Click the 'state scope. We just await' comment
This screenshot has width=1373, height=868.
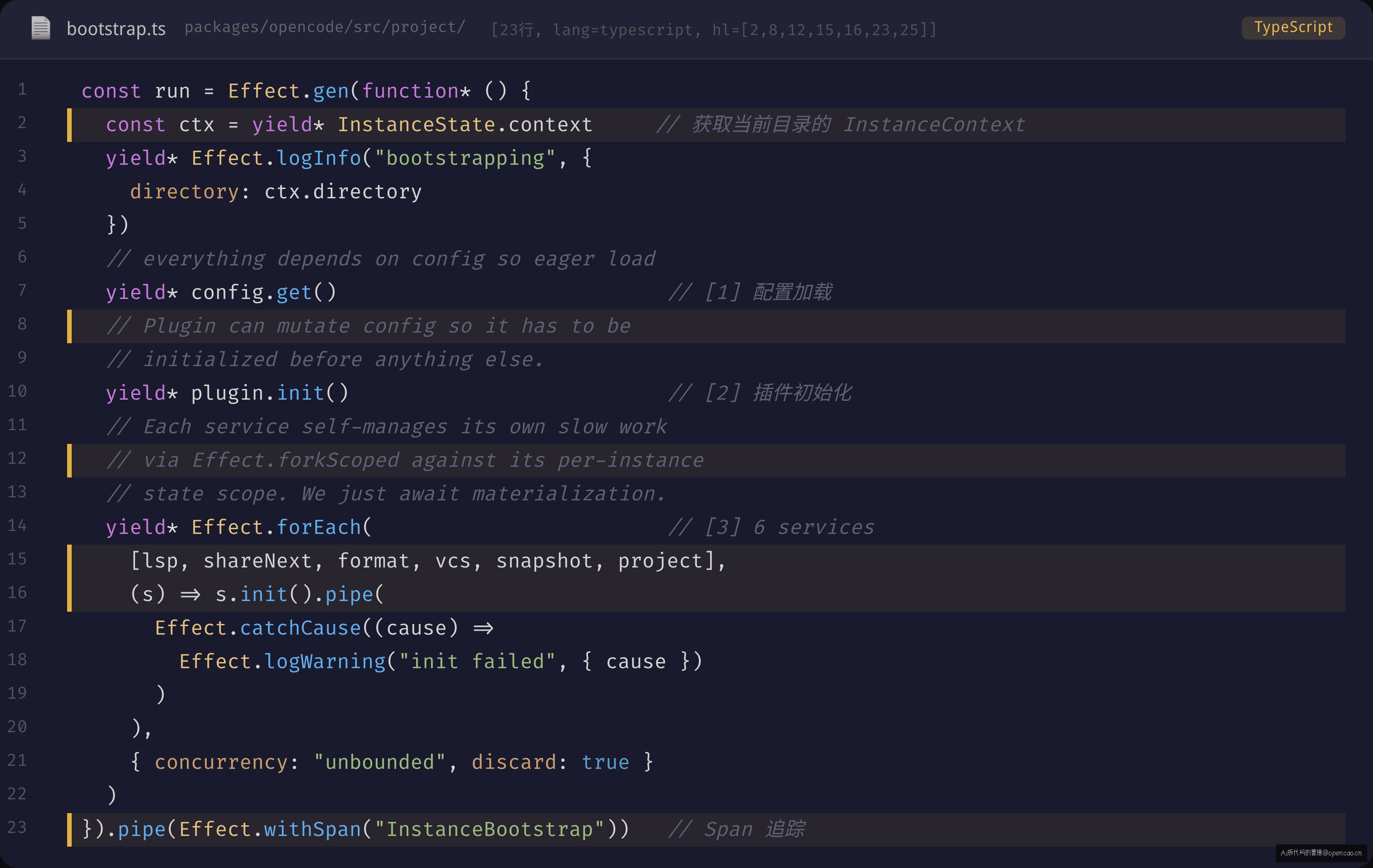pyautogui.click(x=386, y=495)
